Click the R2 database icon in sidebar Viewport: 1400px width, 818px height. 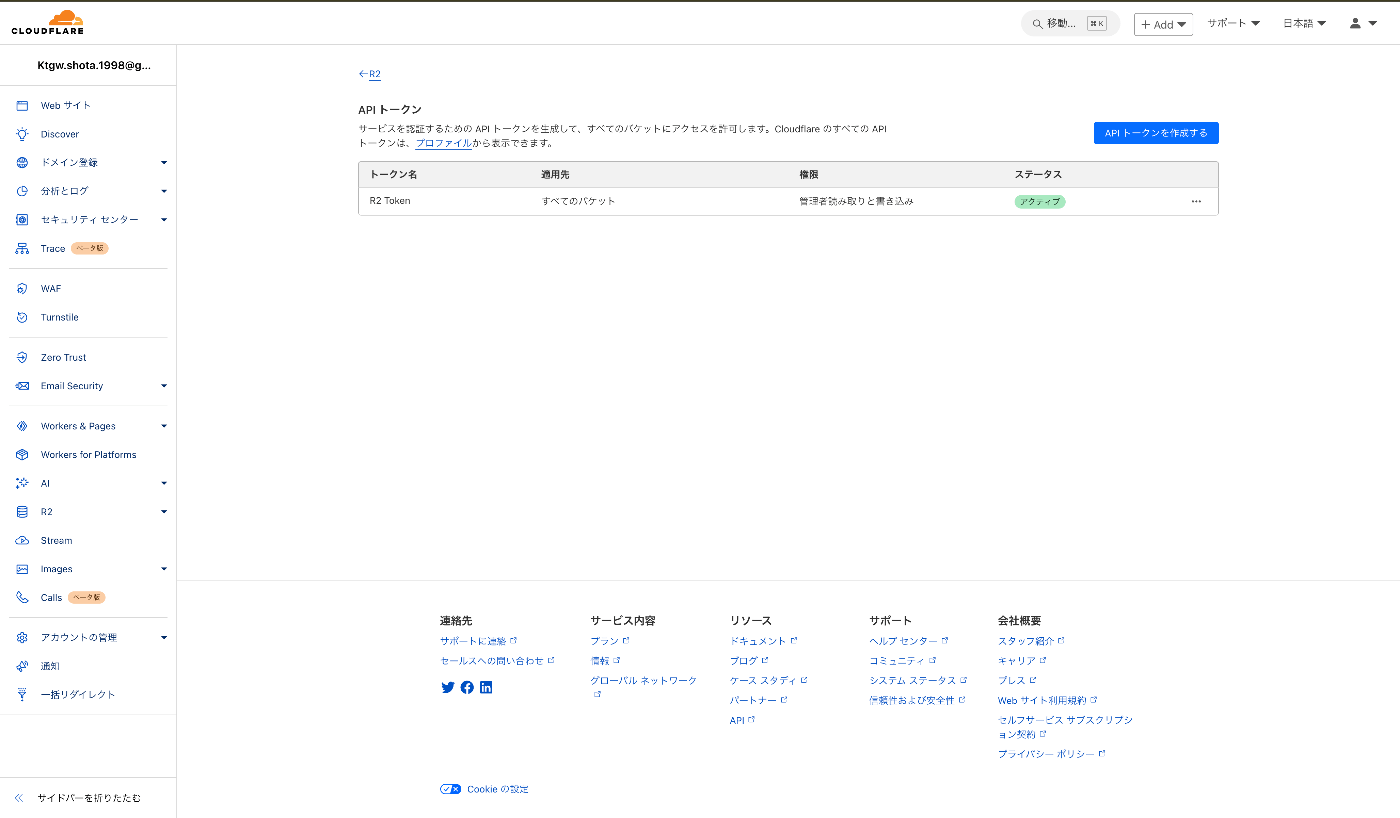22,512
